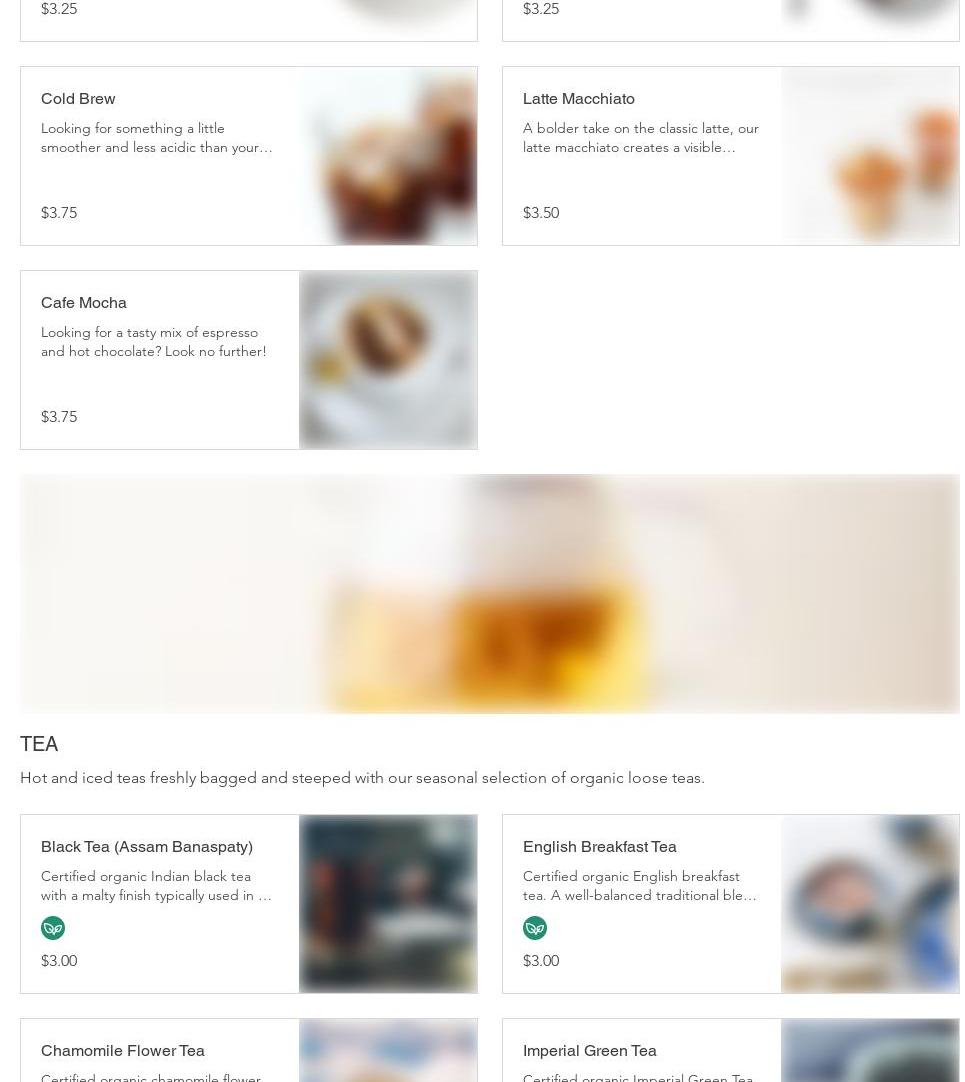The image size is (965, 1082).
Task: Open the Latte Macchiato item title
Action: tap(578, 99)
